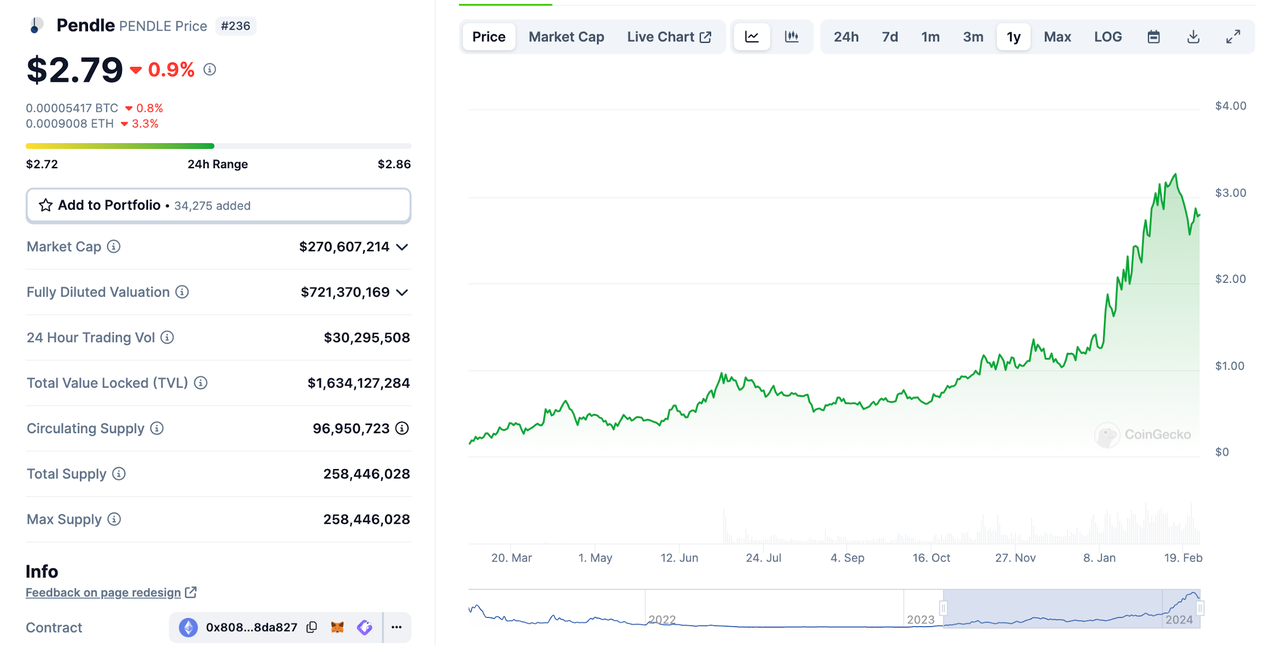
Task: Switch to Market Cap tab
Action: click(566, 37)
